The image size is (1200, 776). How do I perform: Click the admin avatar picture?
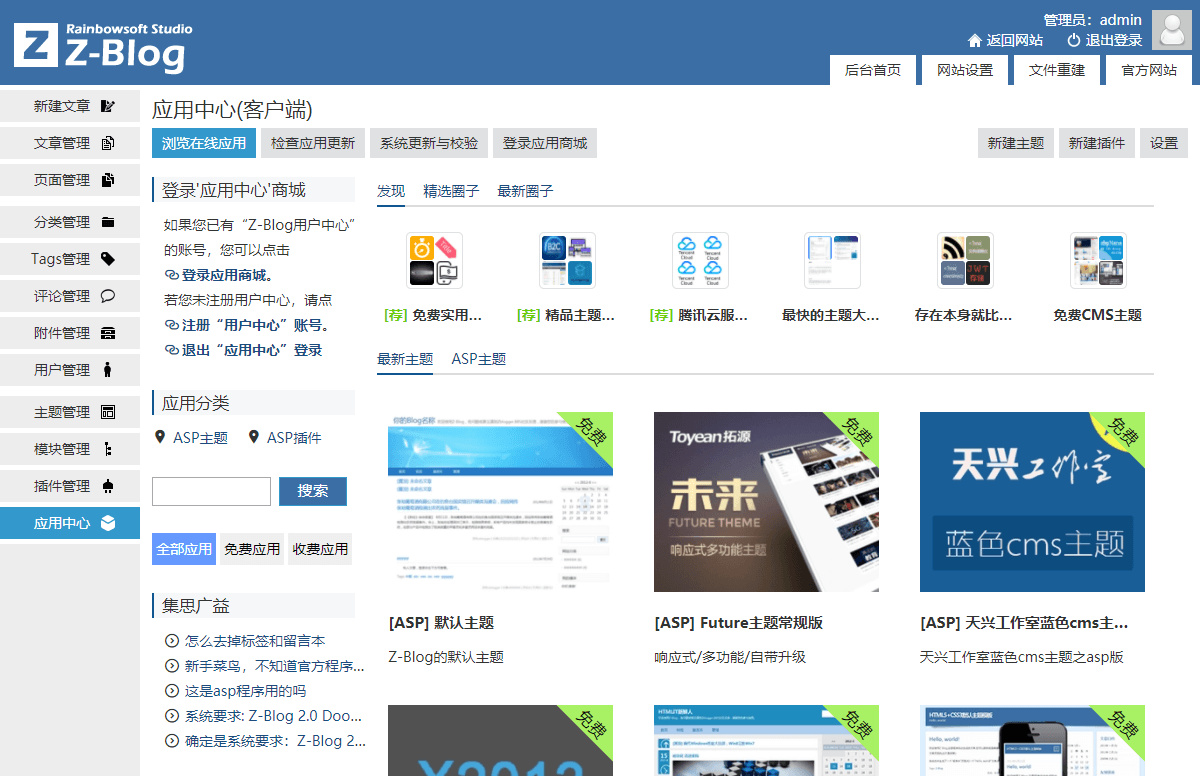(x=1171, y=30)
